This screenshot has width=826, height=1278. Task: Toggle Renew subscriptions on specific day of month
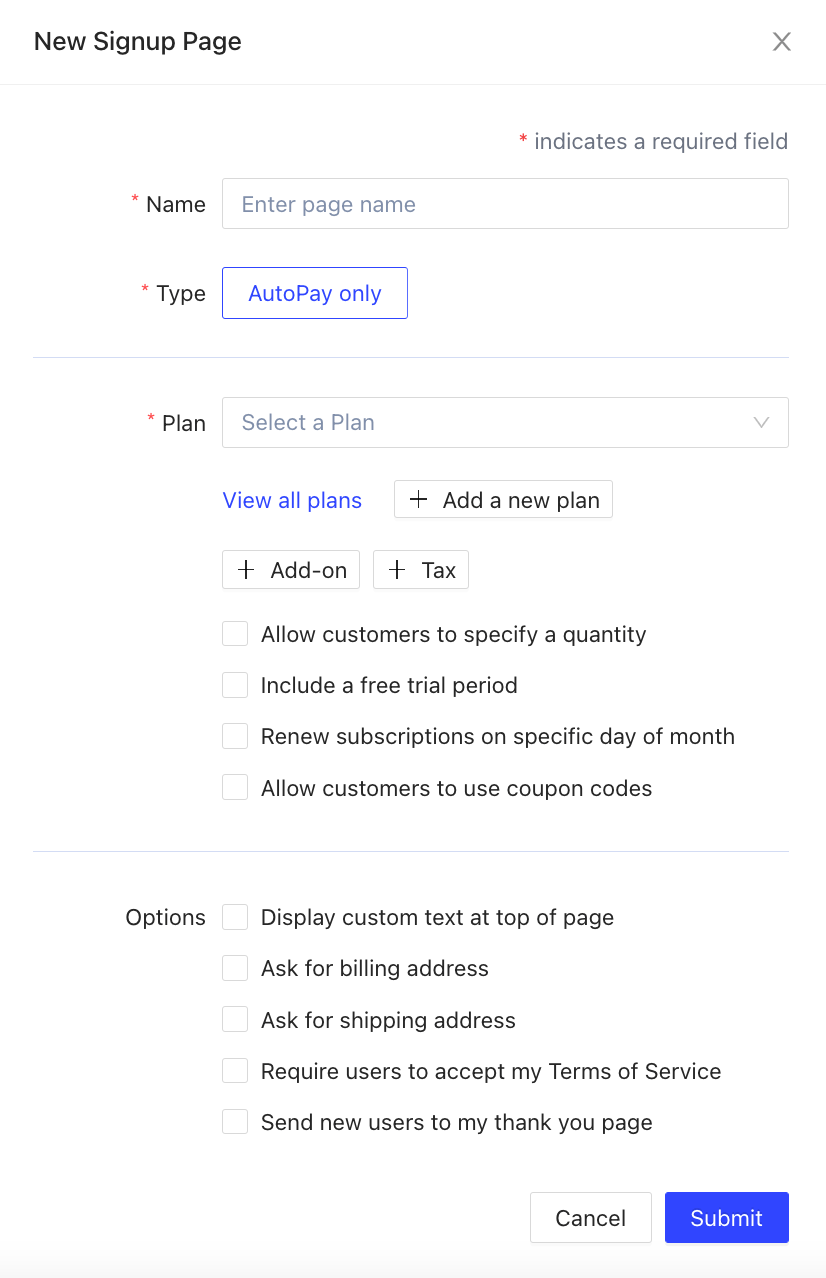[x=235, y=736]
